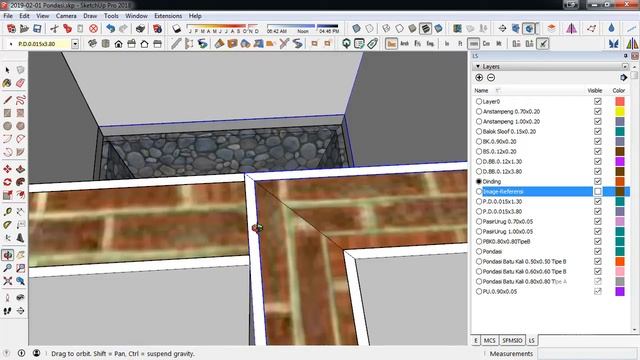This screenshot has width=640, height=360.
Task: Open the layers Details arrow menu
Action: (x=623, y=78)
